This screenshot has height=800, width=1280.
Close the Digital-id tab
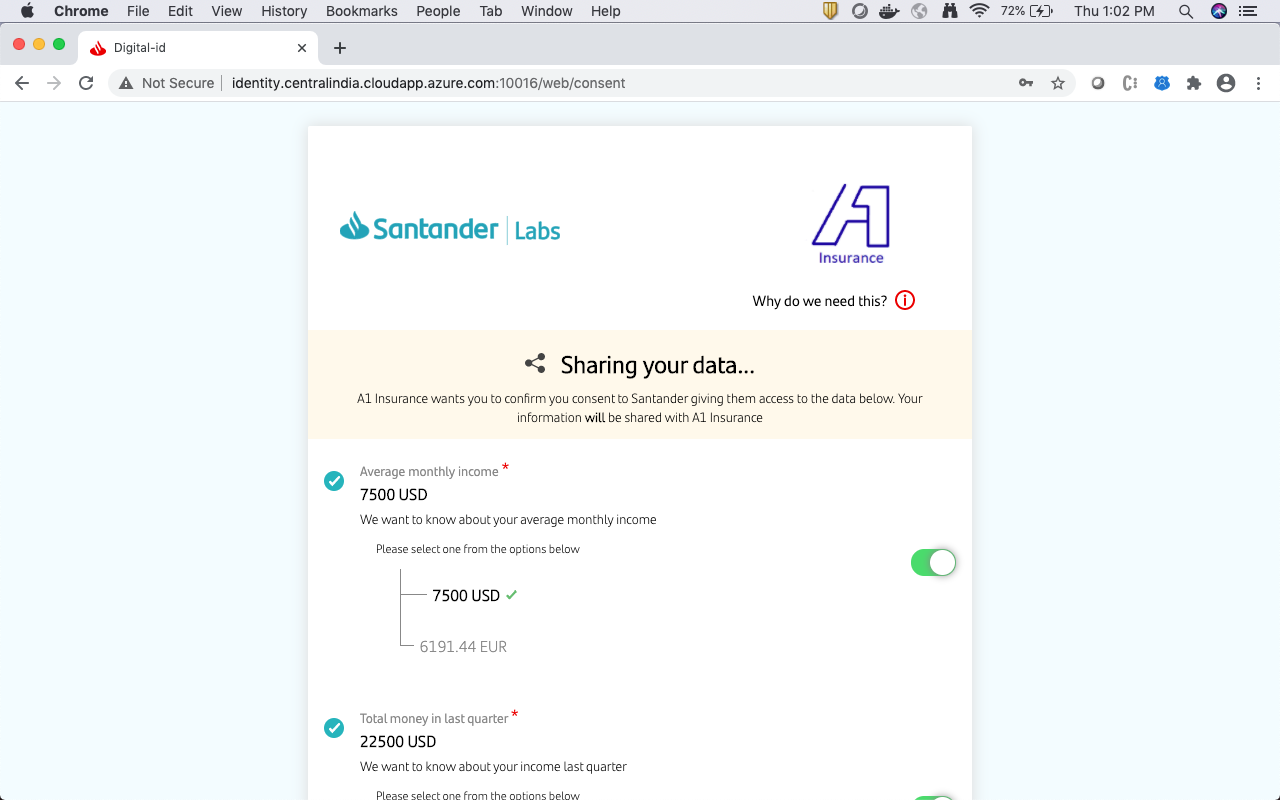pyautogui.click(x=302, y=47)
